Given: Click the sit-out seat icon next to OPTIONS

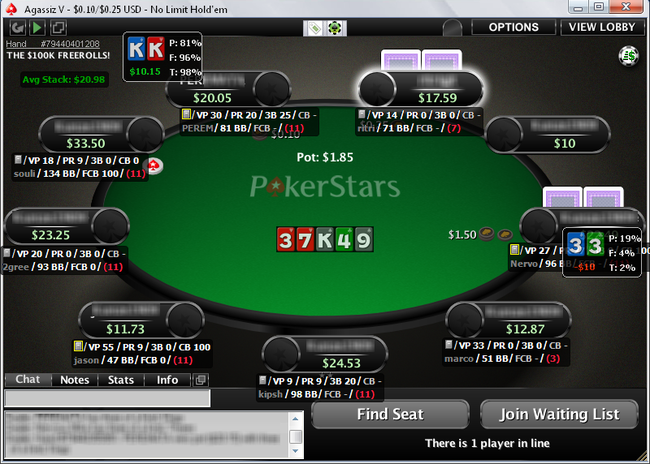Looking at the screenshot, I should 452,28.
